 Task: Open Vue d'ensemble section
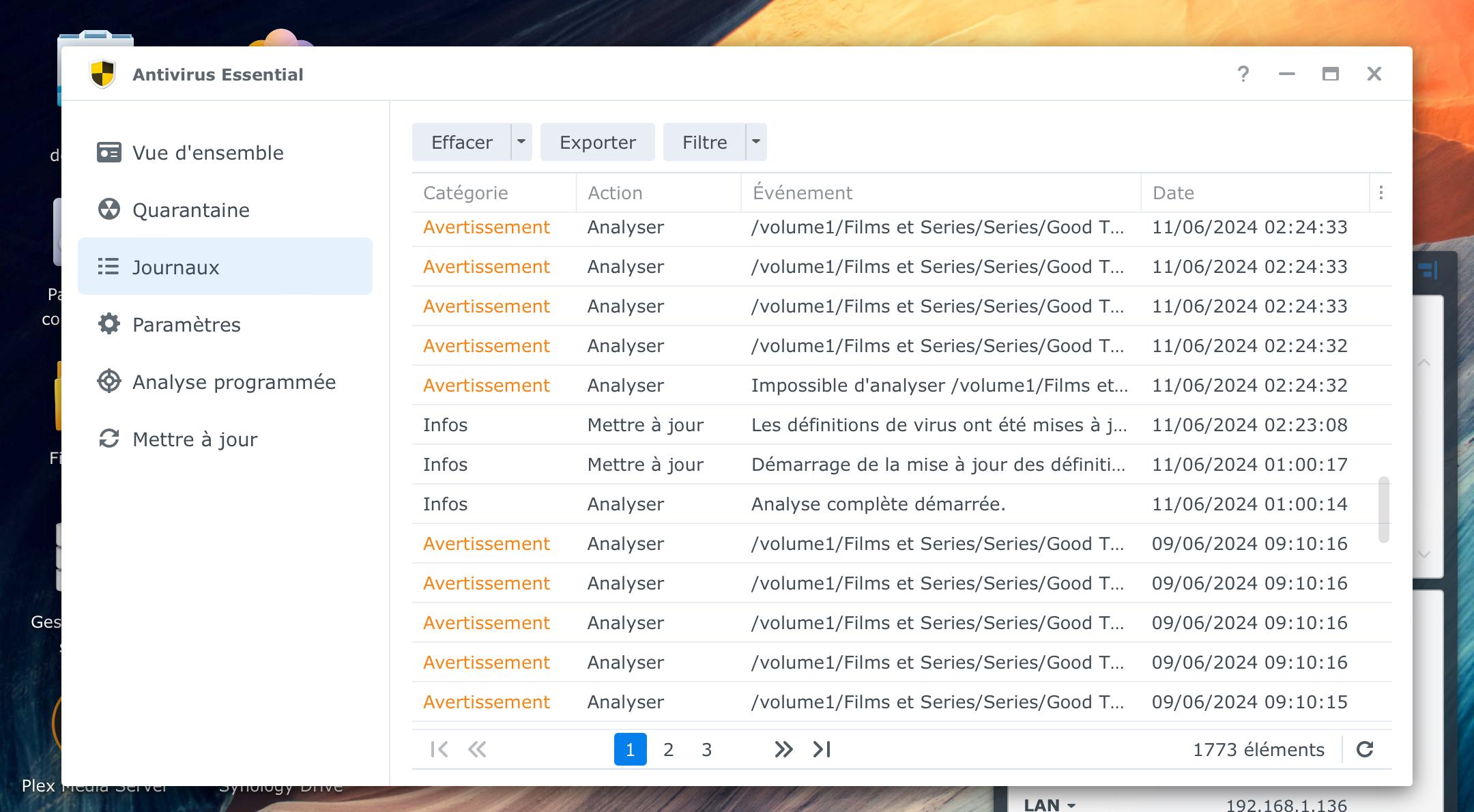[x=207, y=153]
